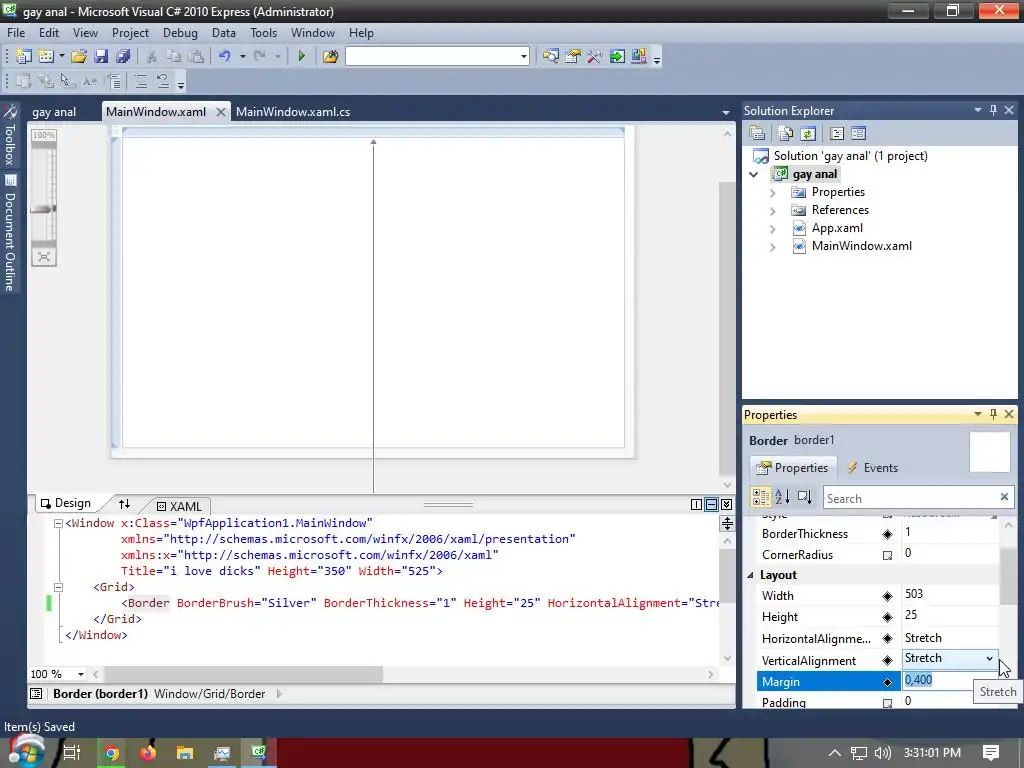Open the Find combo box dropdown arrow
This screenshot has height=768, width=1024.
(524, 56)
